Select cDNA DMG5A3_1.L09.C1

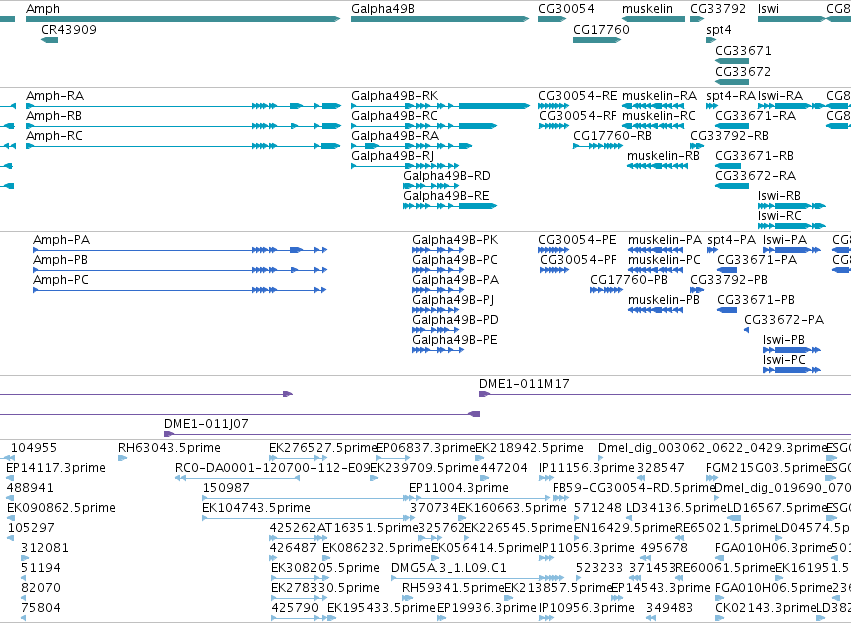tap(448, 568)
